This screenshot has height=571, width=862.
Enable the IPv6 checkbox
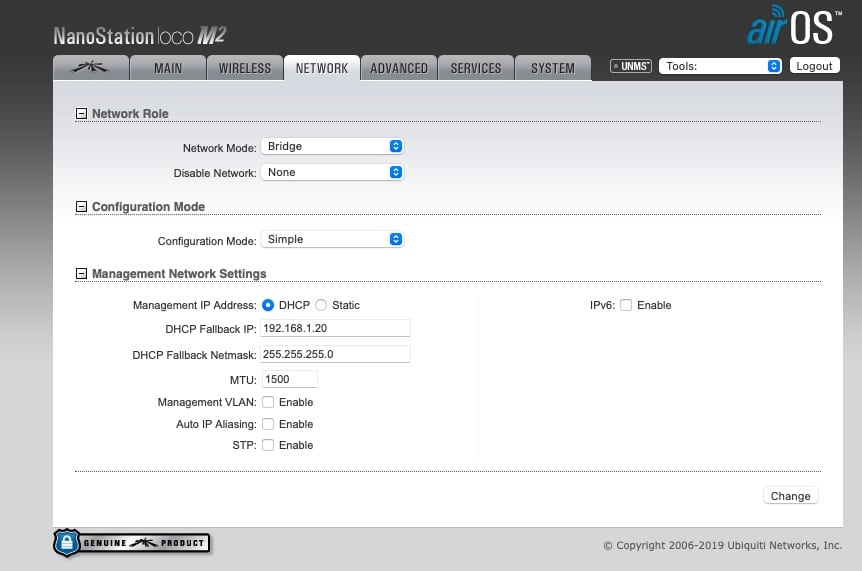point(626,305)
